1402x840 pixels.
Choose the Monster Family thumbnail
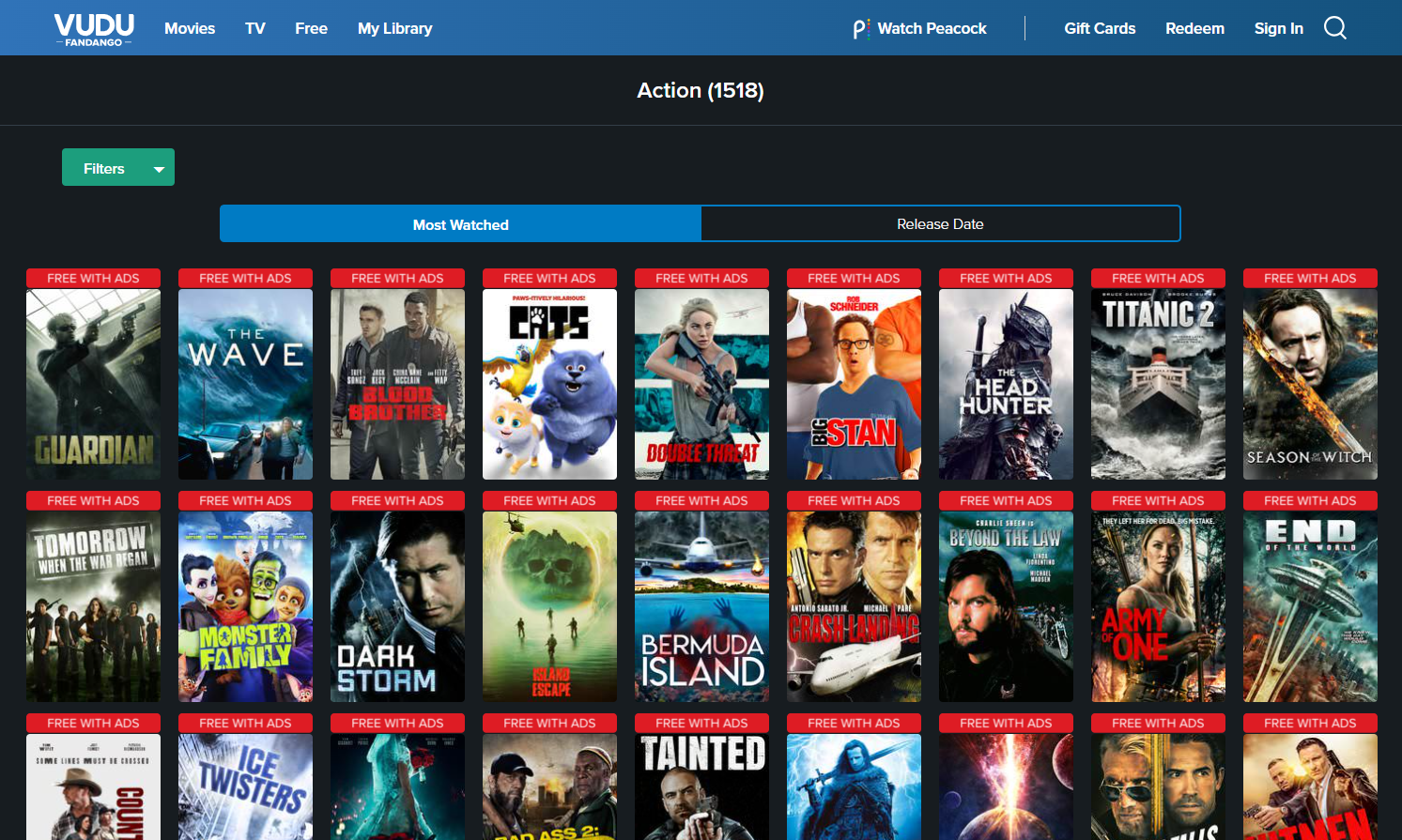[245, 606]
